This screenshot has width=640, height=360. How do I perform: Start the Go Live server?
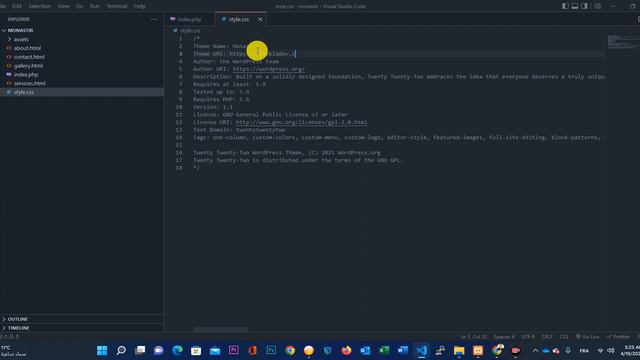coord(587,337)
